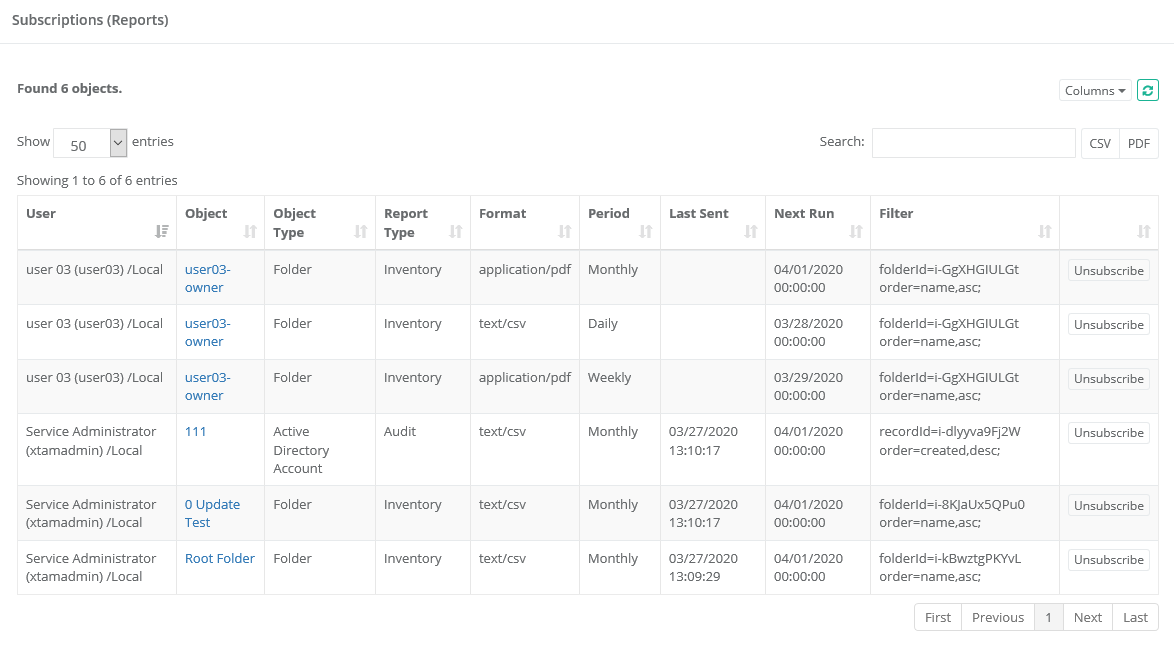Open the Root Folder object link
The width and height of the screenshot is (1174, 654).
click(x=219, y=558)
